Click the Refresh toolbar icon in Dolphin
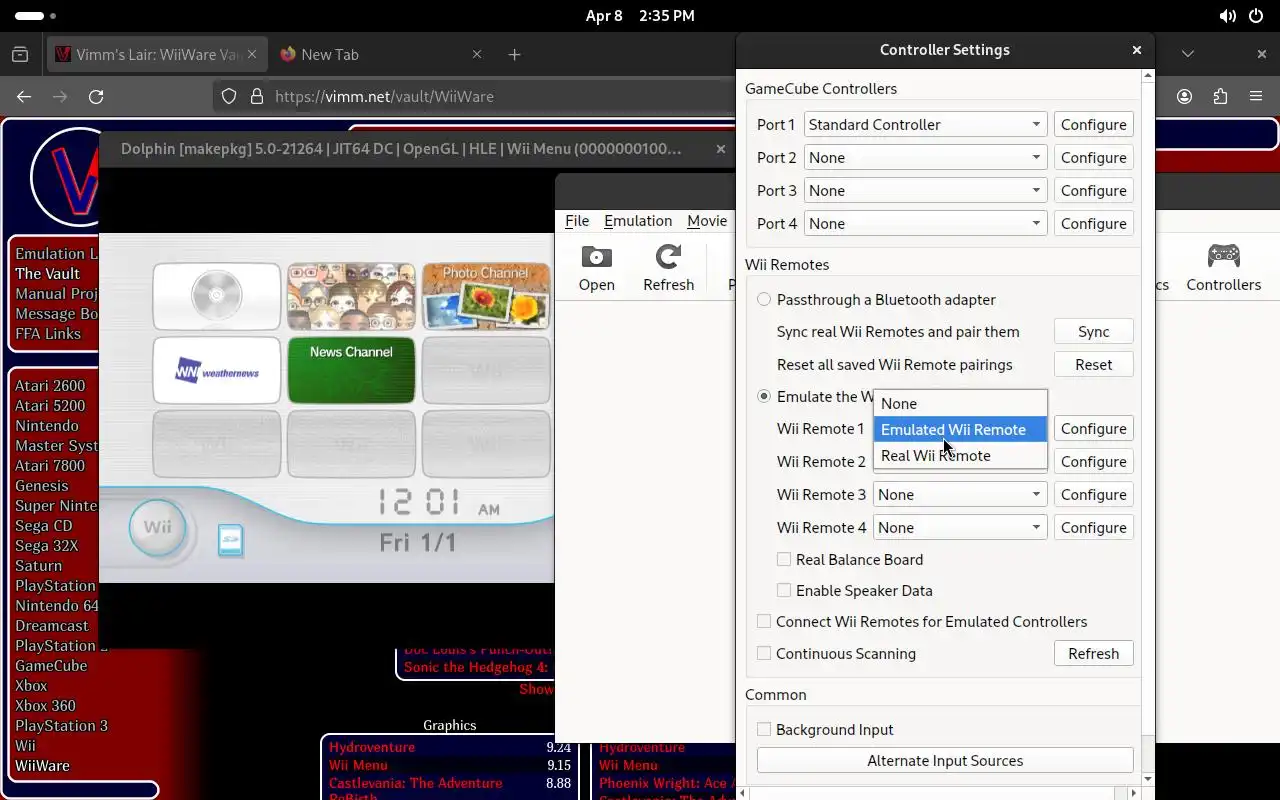Viewport: 1280px width, 800px height. coord(668,268)
